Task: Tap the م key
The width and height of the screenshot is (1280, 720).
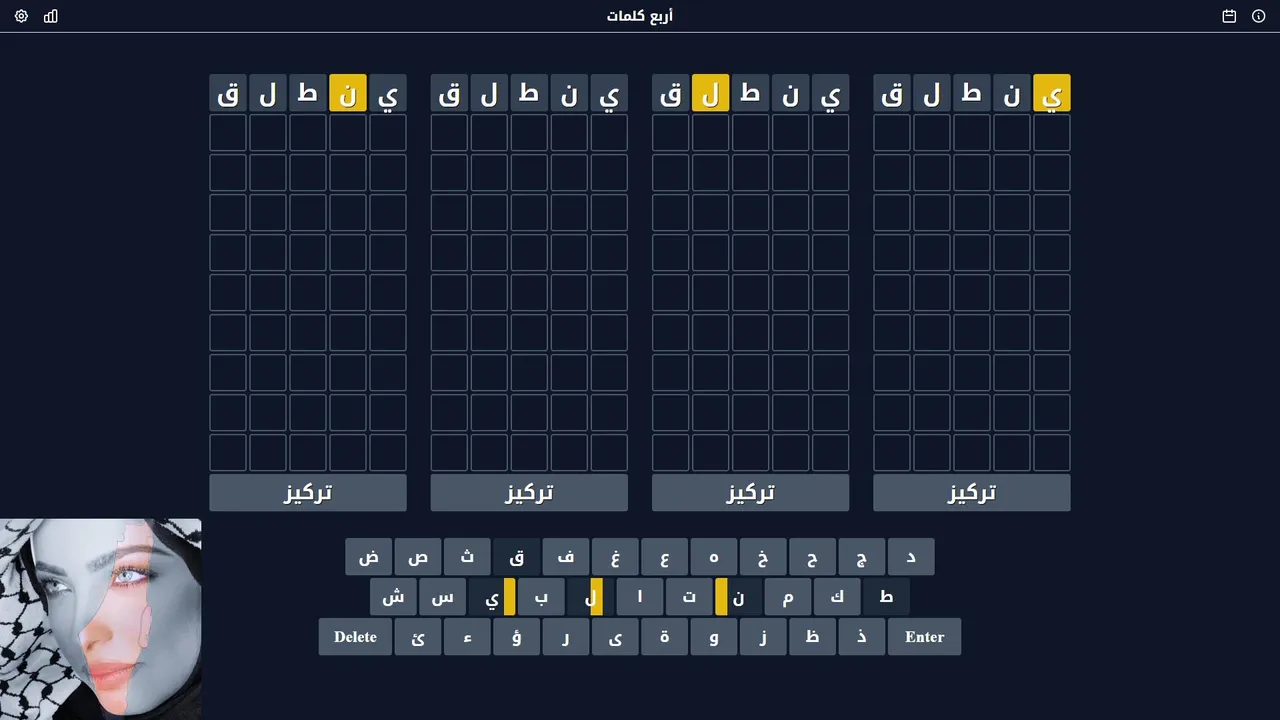Action: click(x=788, y=597)
